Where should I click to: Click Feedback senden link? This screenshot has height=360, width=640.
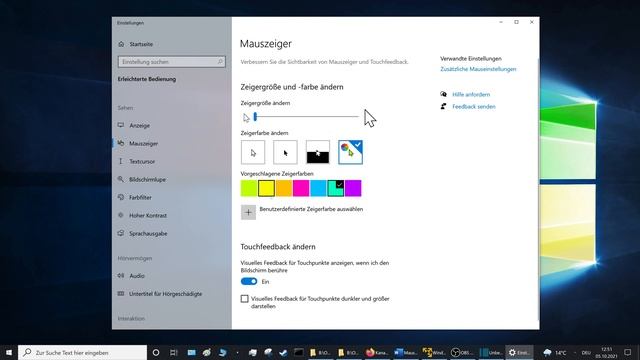click(x=473, y=107)
